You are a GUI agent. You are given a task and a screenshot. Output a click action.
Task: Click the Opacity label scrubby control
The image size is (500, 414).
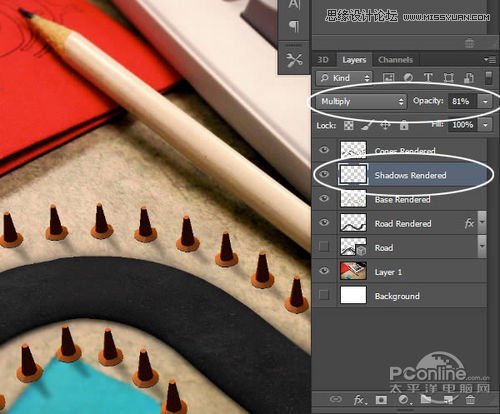pyautogui.click(x=428, y=101)
